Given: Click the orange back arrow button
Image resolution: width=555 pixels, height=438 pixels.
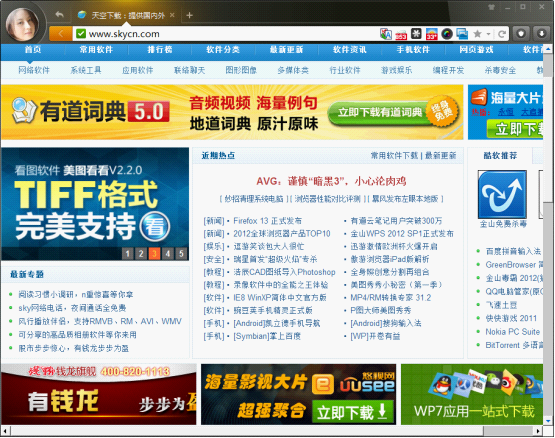Looking at the screenshot, I should click(x=61, y=34).
